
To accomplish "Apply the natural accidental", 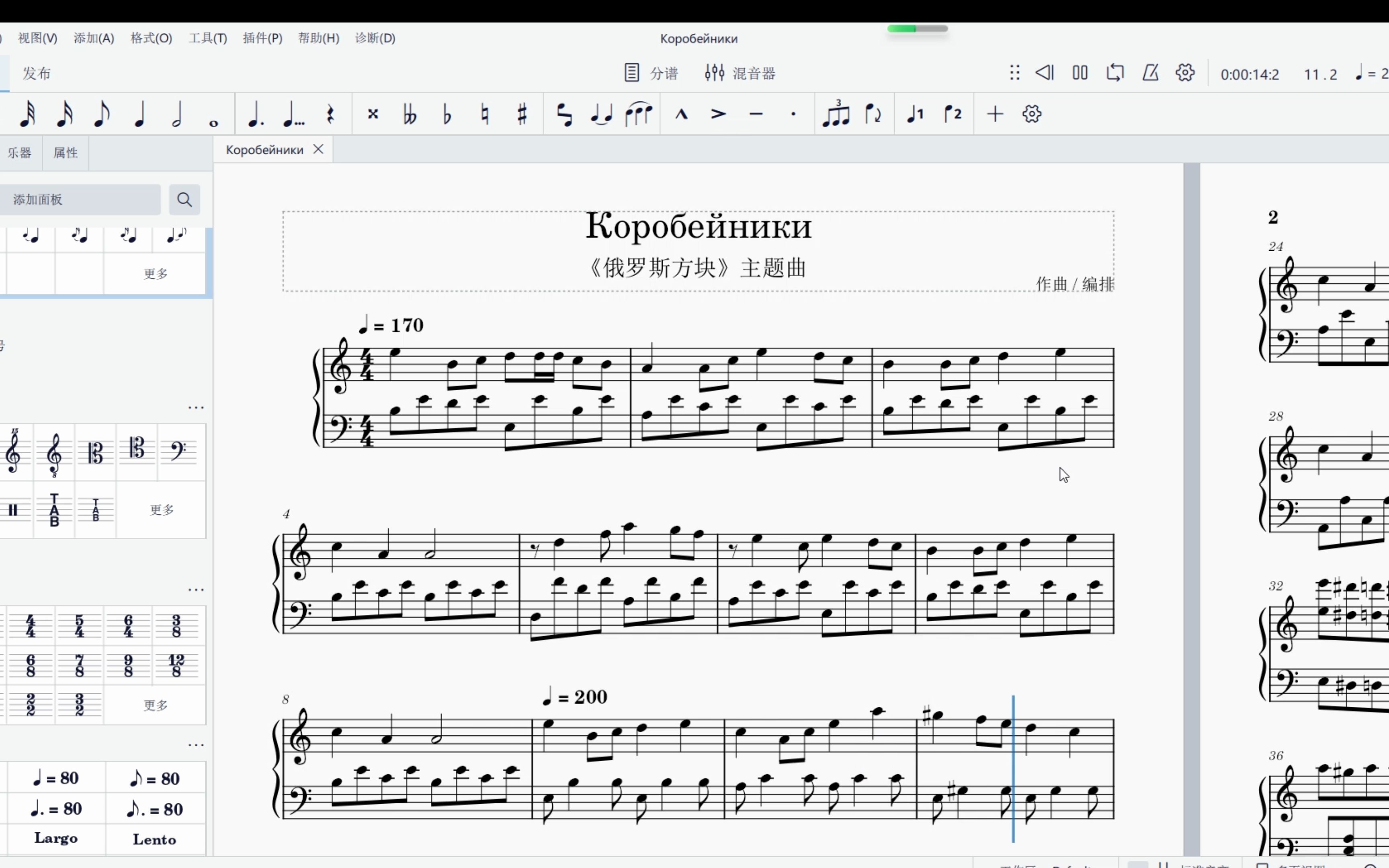I will click(485, 114).
